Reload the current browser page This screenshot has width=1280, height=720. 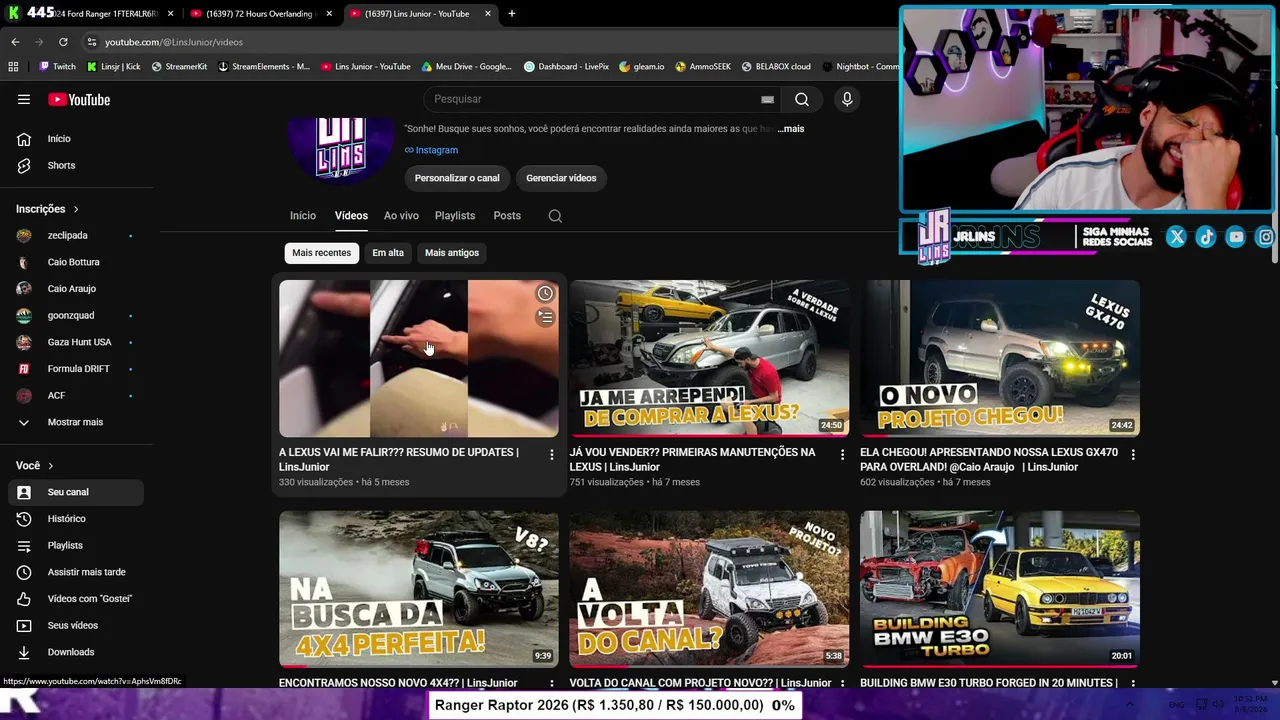click(x=63, y=42)
